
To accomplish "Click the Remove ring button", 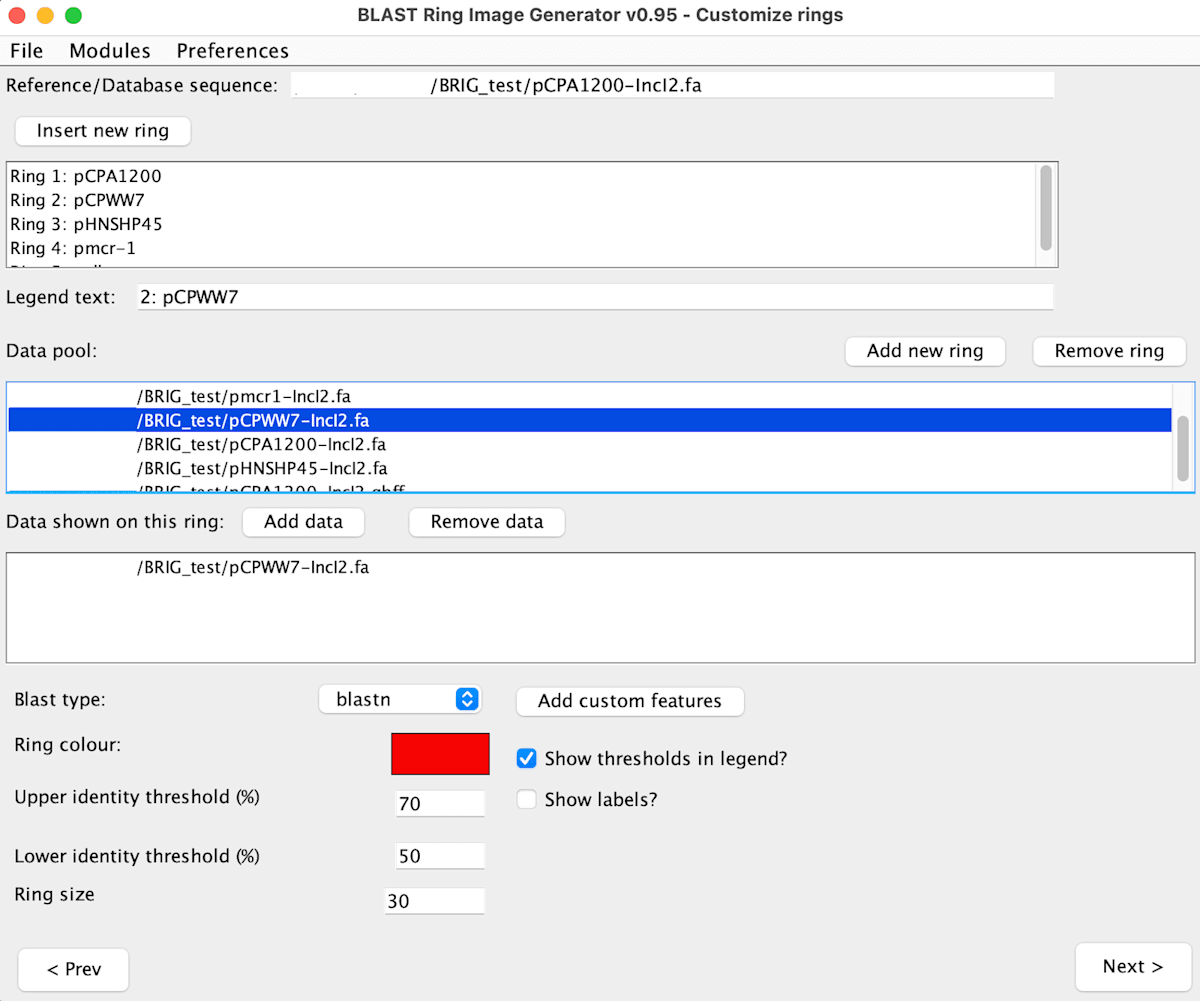I will click(1109, 351).
